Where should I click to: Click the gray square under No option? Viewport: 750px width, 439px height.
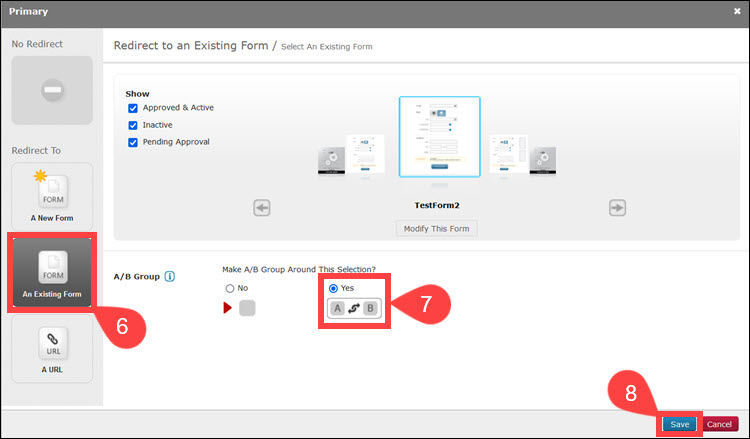click(x=247, y=308)
